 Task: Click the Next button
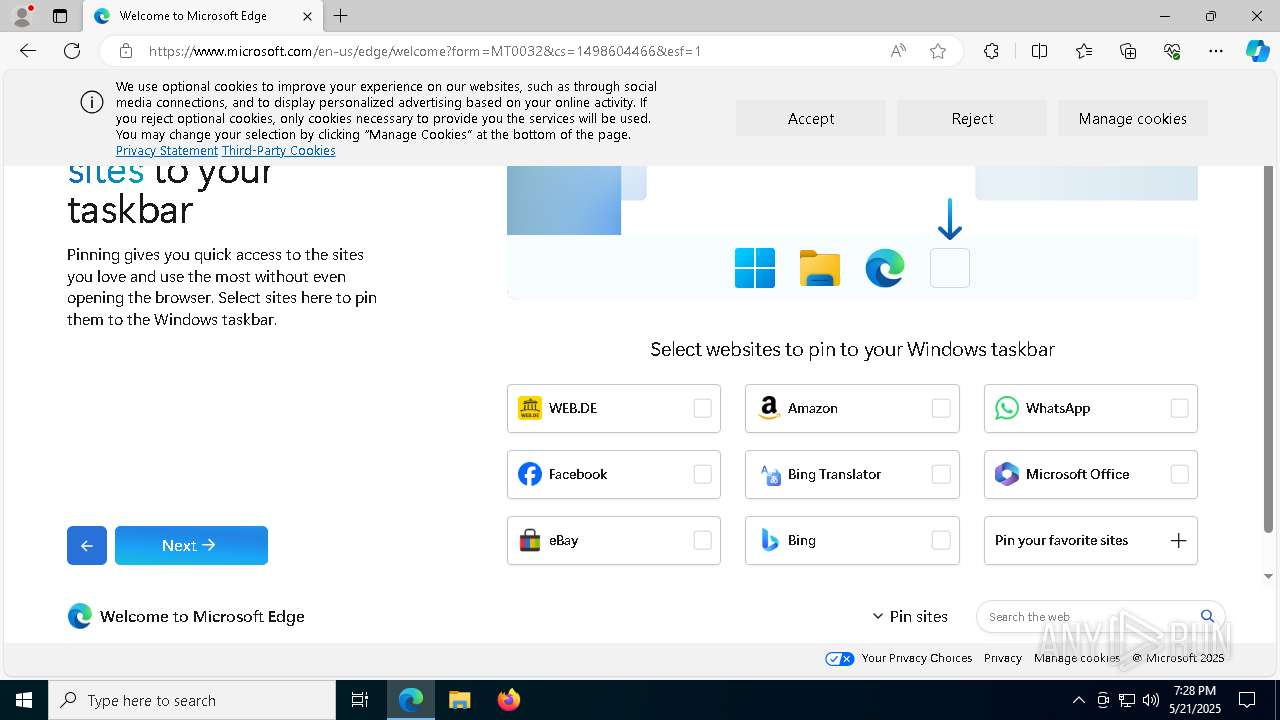click(x=191, y=545)
